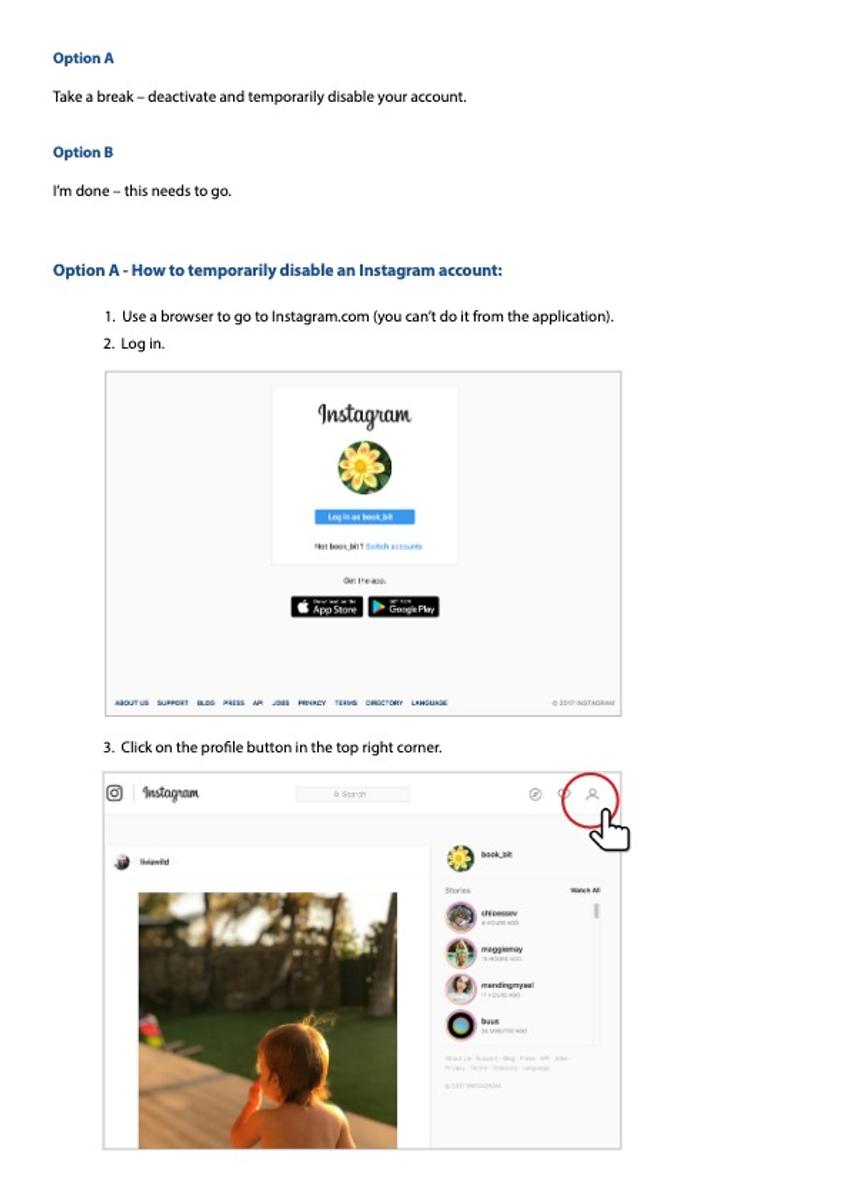Click the Log in as book_bit button

[365, 517]
